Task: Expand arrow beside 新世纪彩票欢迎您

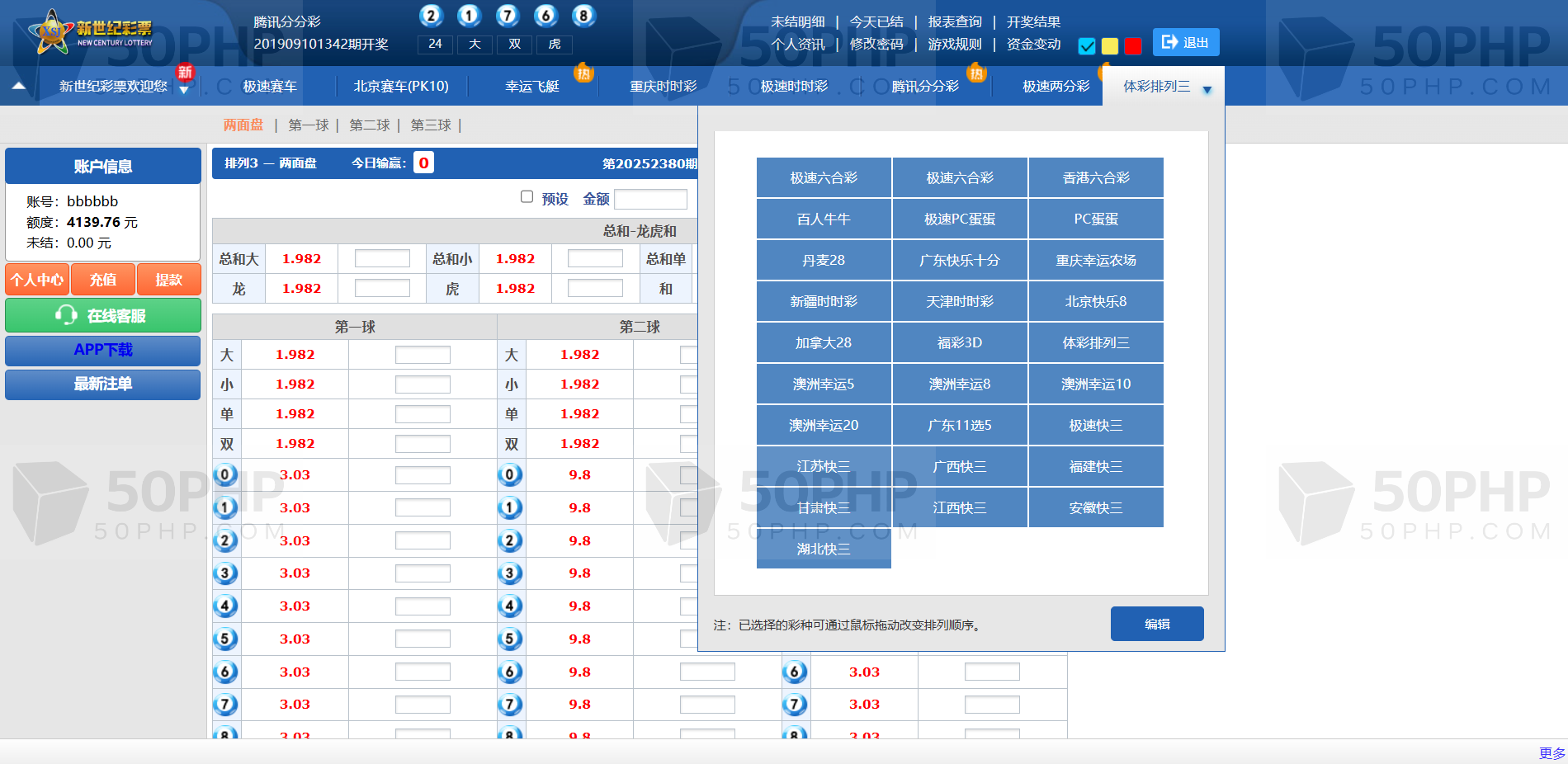Action: pyautogui.click(x=184, y=91)
